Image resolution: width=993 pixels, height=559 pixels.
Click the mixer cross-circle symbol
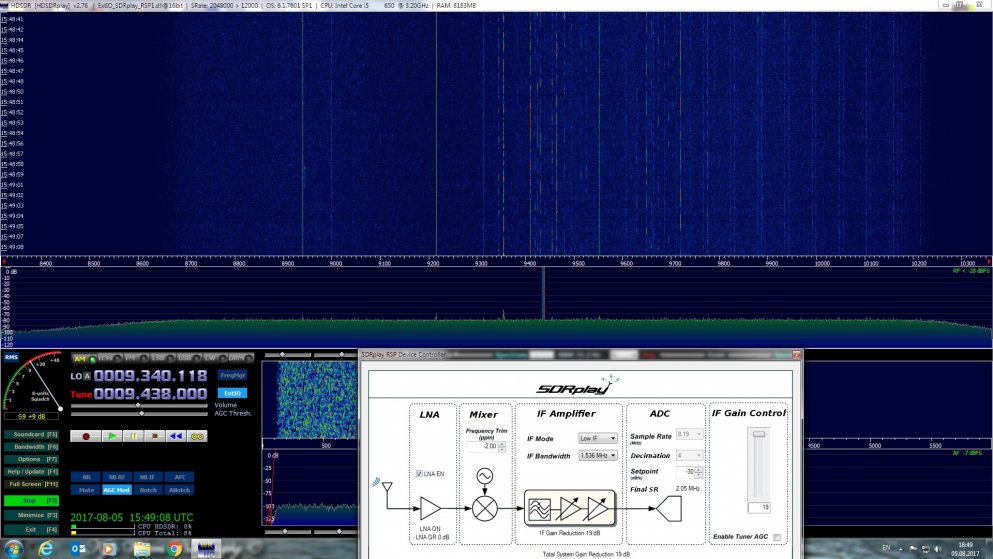click(x=484, y=508)
